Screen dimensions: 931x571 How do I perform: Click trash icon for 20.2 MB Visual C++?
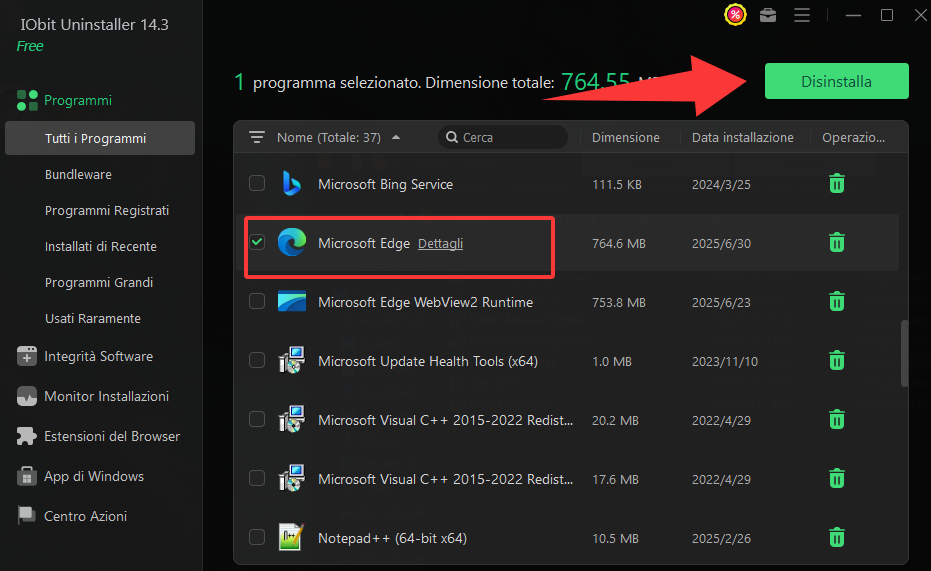click(837, 420)
